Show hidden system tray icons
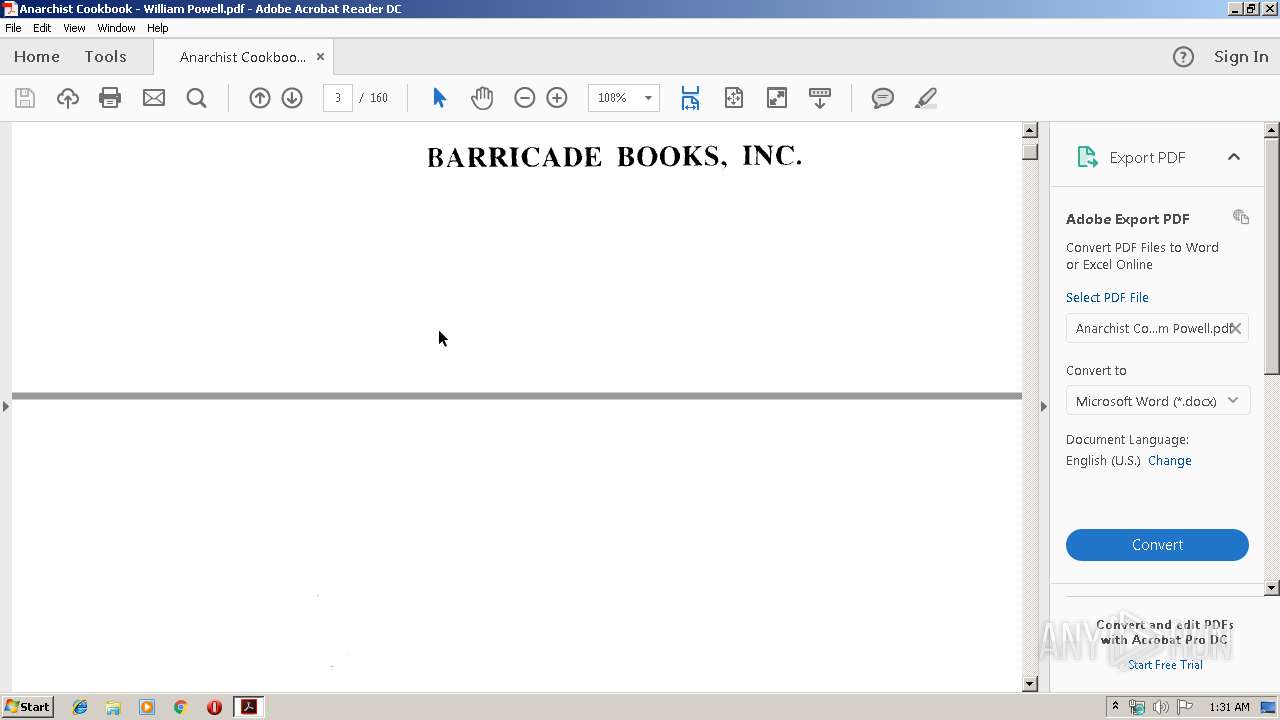Image resolution: width=1280 pixels, height=720 pixels. 1115,707
